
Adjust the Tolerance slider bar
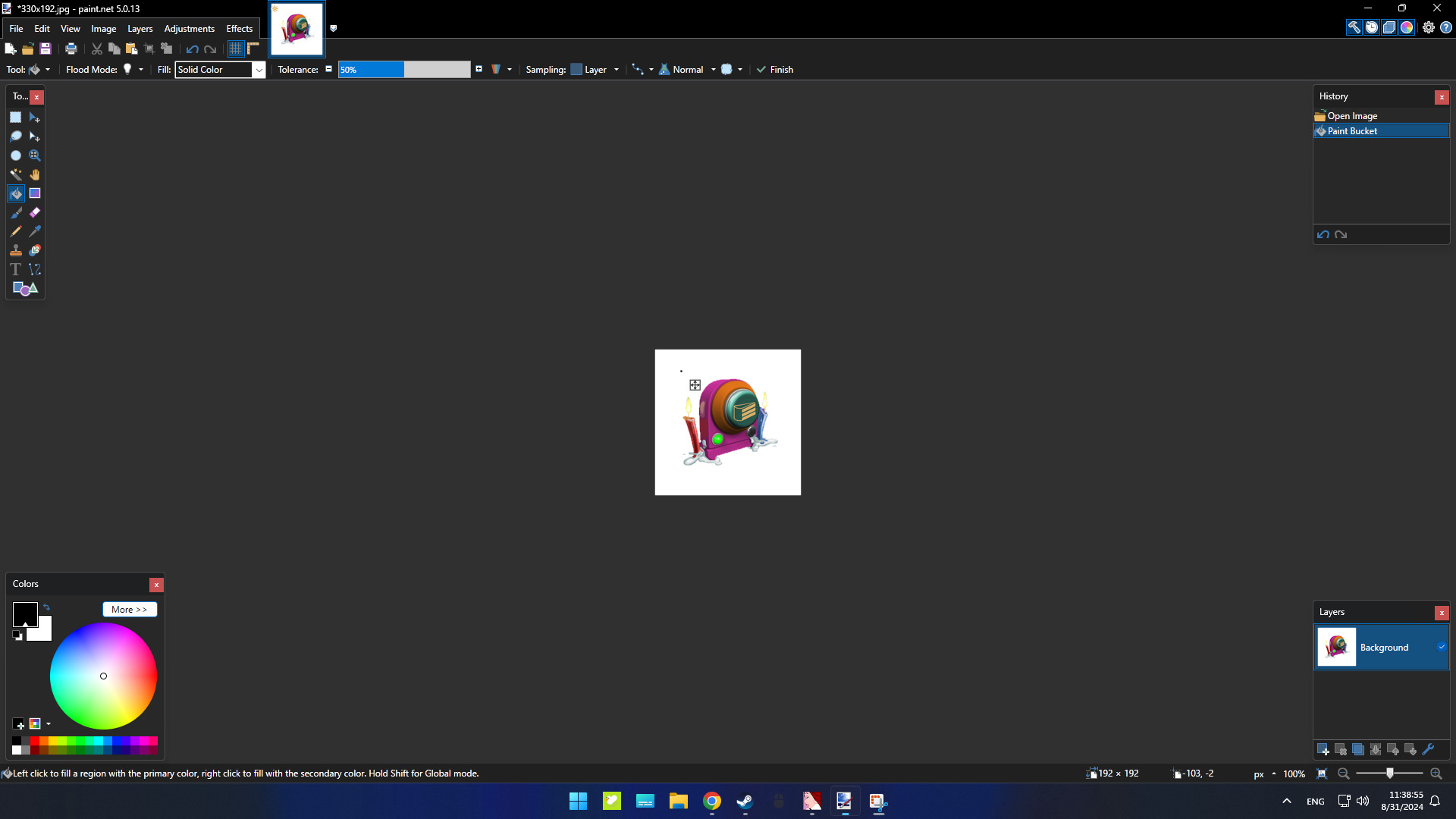click(x=404, y=70)
